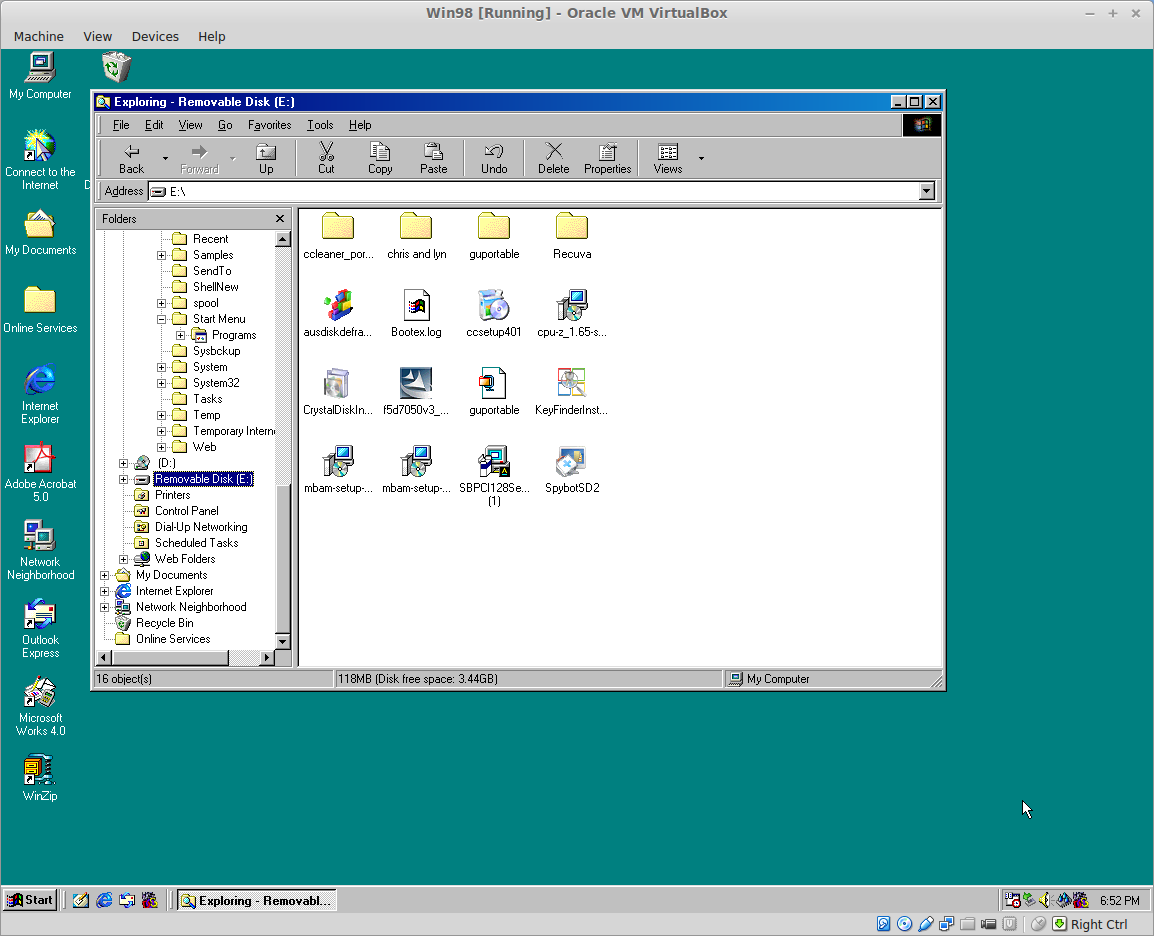The width and height of the screenshot is (1154, 936).
Task: Expand the Samples folder node
Action: click(x=161, y=255)
